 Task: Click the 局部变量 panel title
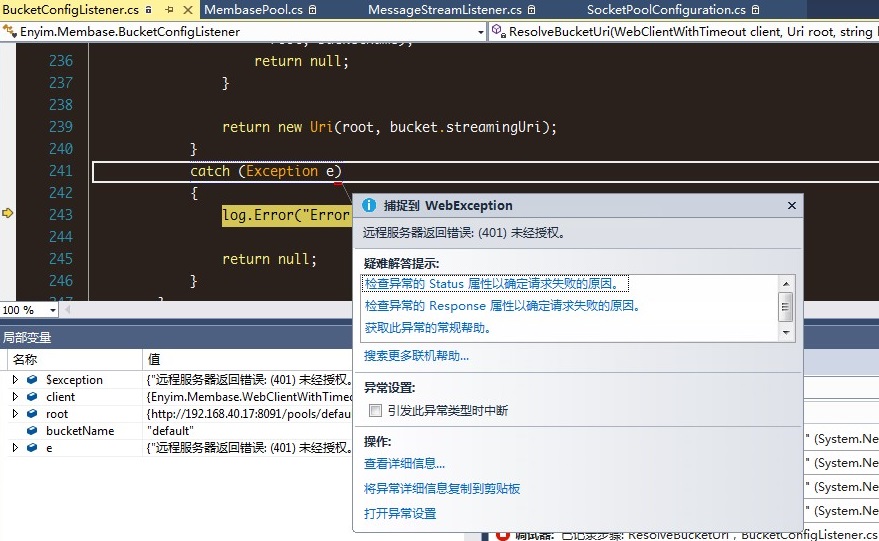coord(27,337)
